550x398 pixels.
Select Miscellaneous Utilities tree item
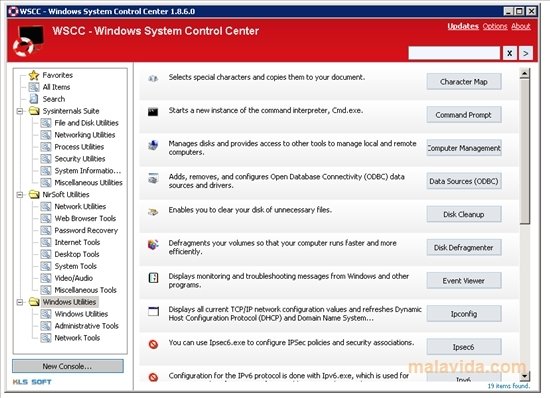click(x=88, y=183)
